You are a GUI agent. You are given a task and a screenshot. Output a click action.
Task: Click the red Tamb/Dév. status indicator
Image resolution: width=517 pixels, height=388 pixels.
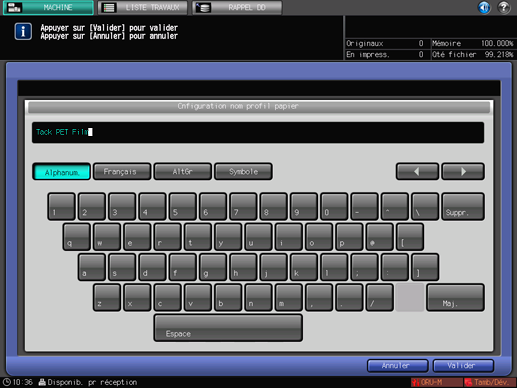(x=490, y=382)
